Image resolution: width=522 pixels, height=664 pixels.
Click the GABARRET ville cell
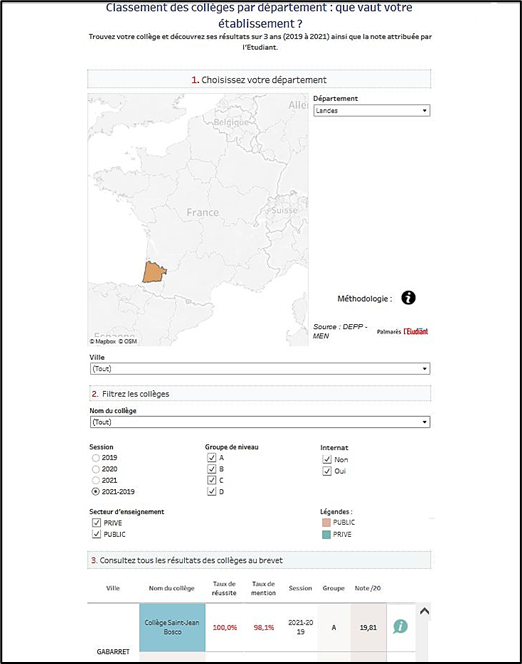tap(113, 651)
